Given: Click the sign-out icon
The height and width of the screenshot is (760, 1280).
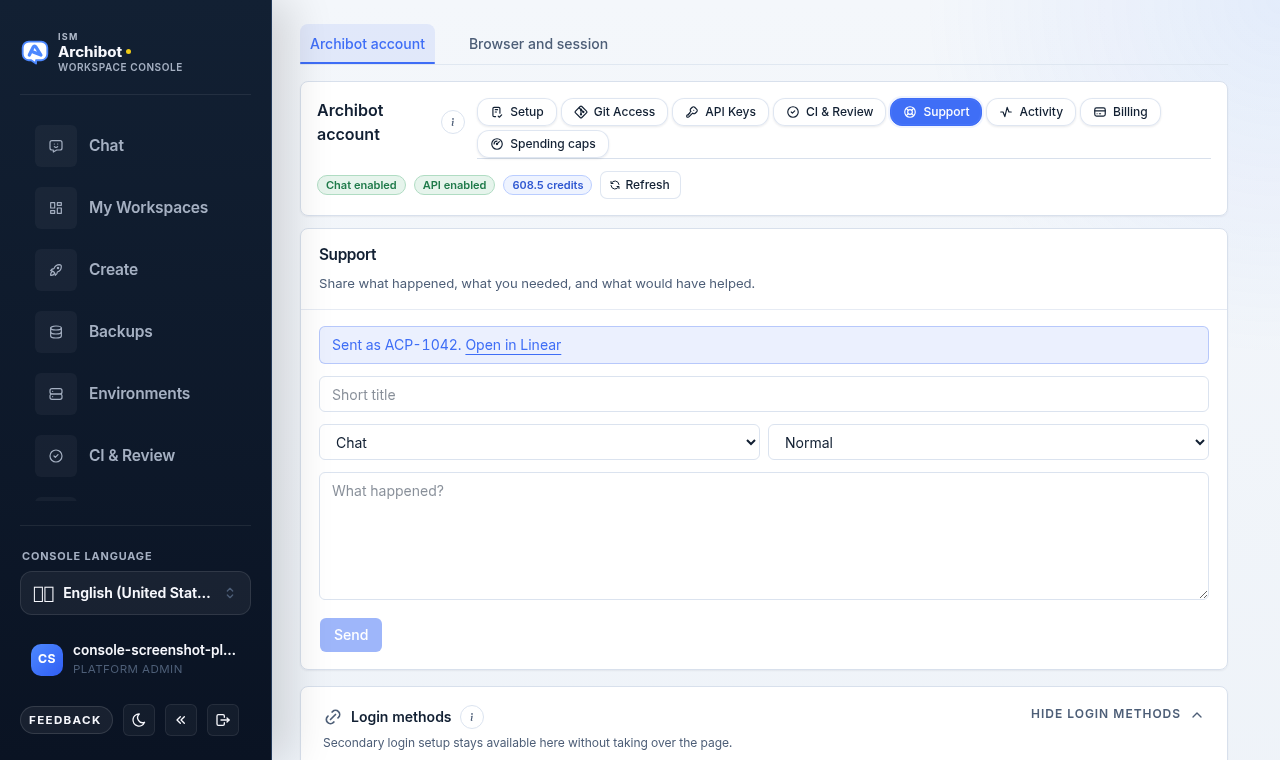Looking at the screenshot, I should [223, 720].
